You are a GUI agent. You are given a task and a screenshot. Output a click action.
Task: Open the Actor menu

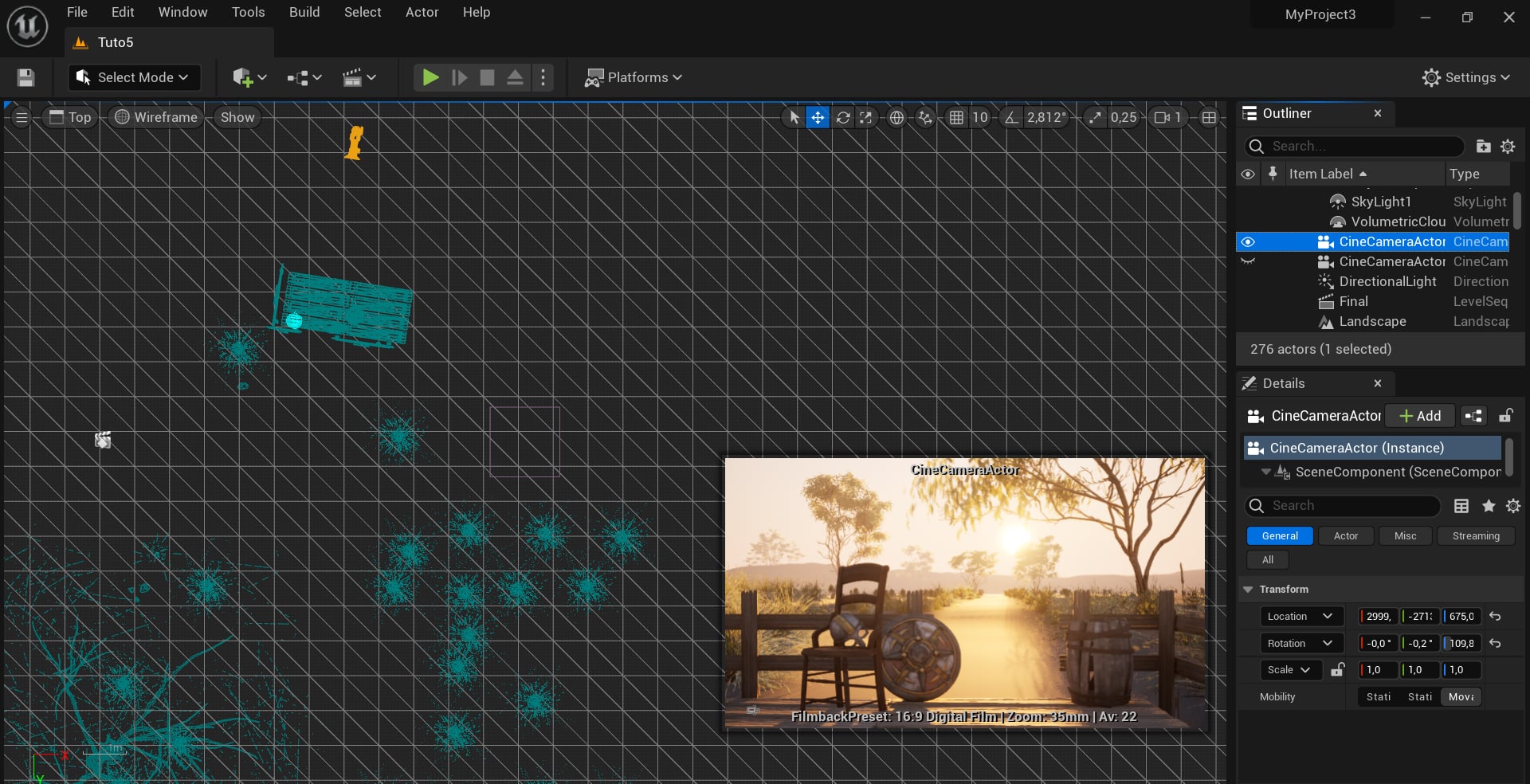(x=422, y=12)
